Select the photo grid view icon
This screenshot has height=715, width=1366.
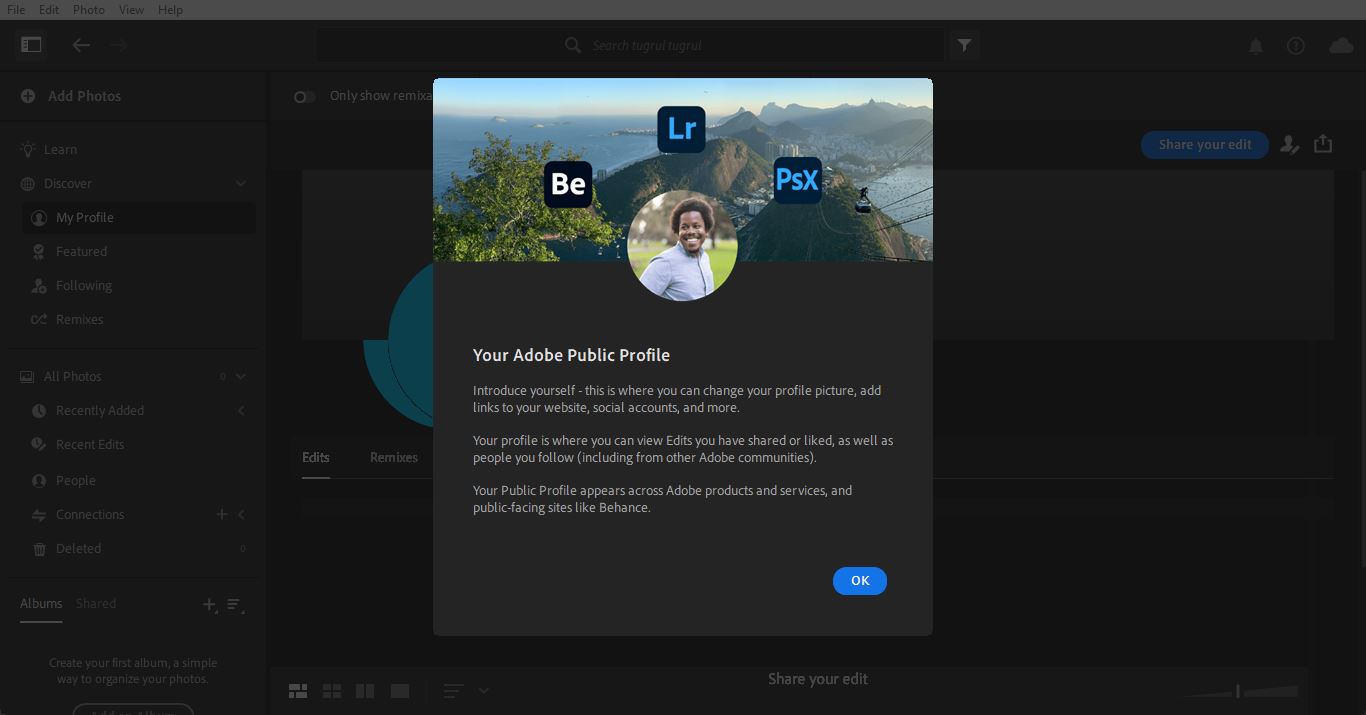pyautogui.click(x=298, y=691)
